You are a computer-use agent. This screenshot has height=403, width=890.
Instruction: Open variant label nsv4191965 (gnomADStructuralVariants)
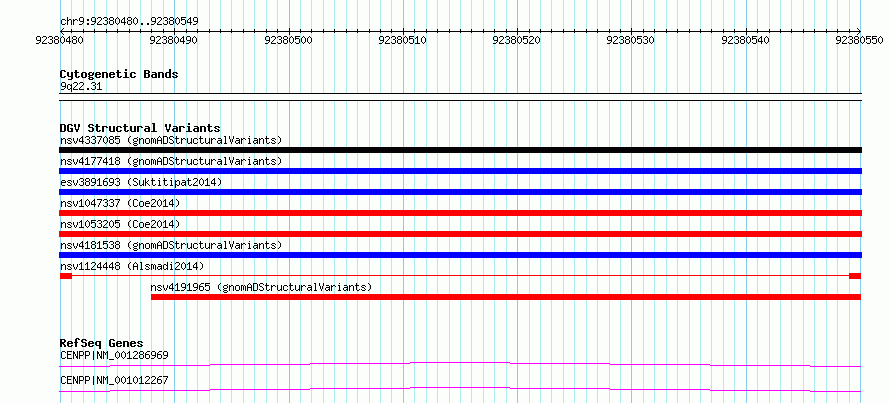point(261,287)
